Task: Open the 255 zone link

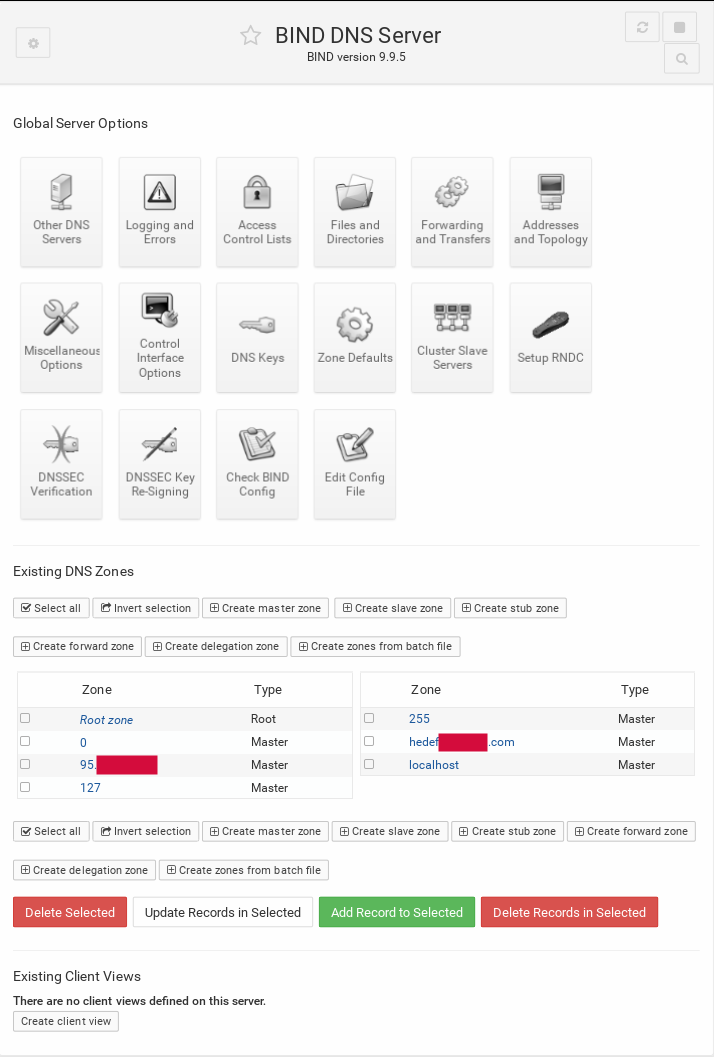Action: click(x=419, y=719)
